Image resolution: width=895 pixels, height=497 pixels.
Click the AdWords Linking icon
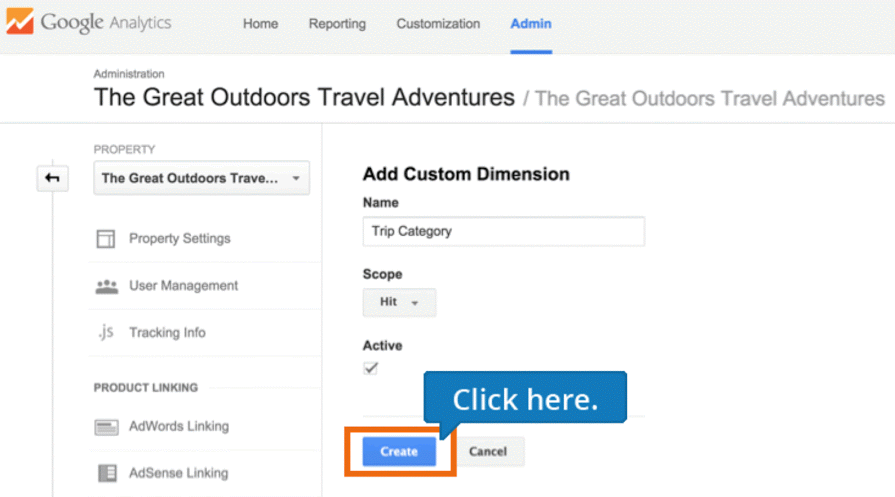click(x=107, y=427)
